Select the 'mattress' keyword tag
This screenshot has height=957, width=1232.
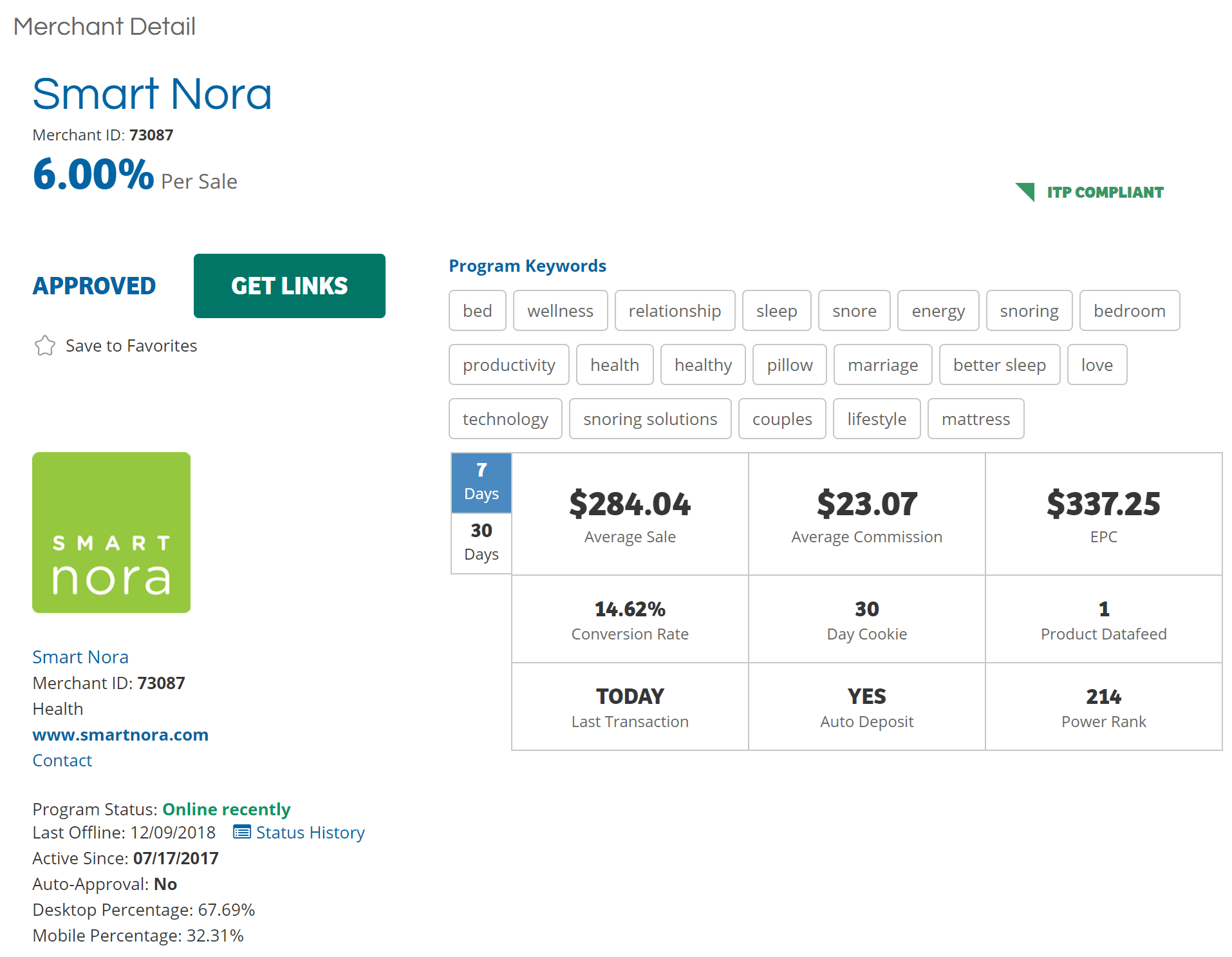976,419
